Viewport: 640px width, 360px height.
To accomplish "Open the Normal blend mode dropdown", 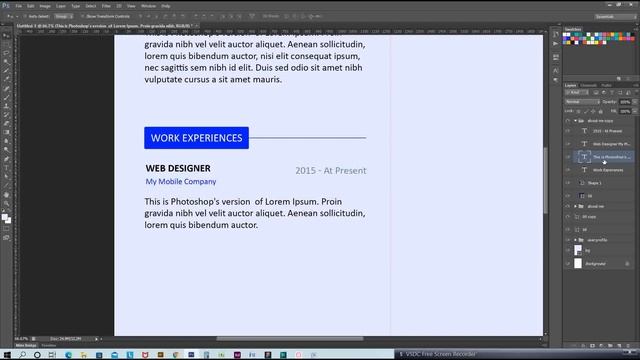I will pyautogui.click(x=582, y=102).
